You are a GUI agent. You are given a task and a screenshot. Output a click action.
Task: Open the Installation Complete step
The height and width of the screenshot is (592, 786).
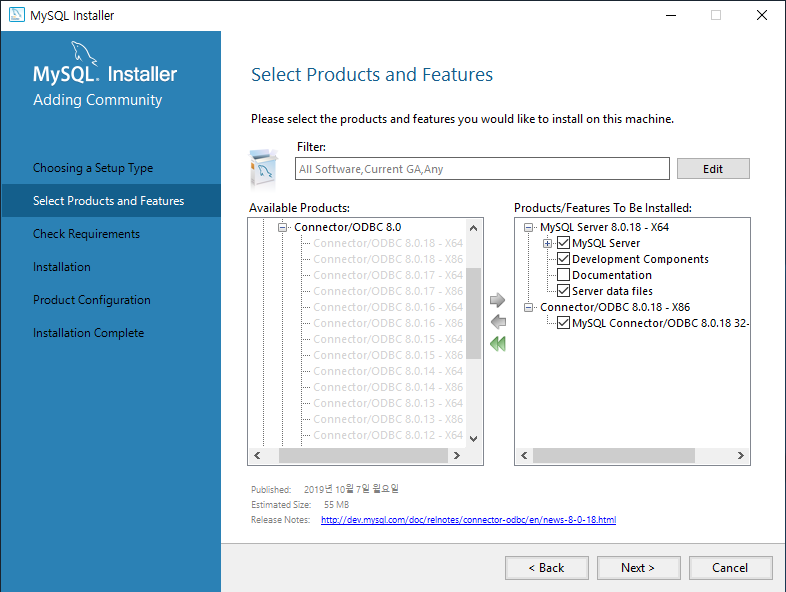[x=88, y=333]
